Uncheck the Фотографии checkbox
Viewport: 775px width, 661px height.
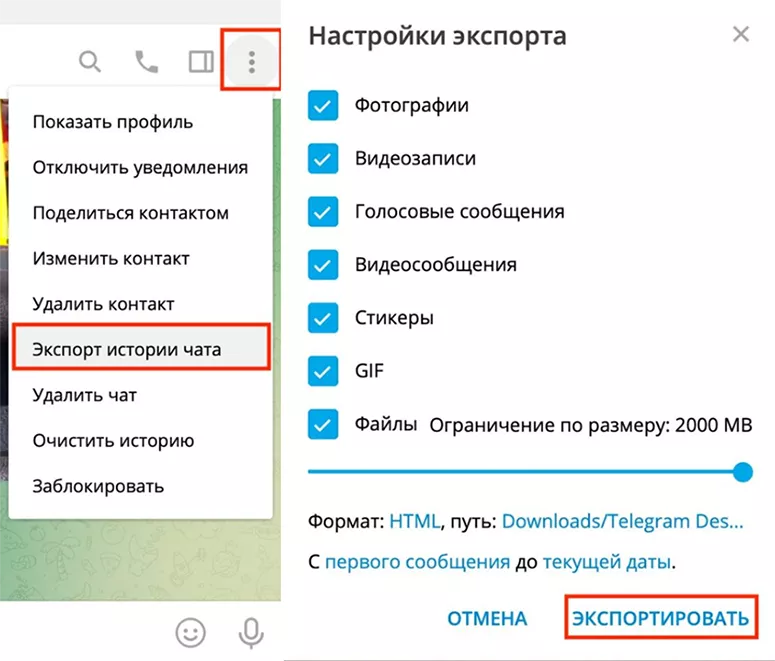pyautogui.click(x=323, y=105)
